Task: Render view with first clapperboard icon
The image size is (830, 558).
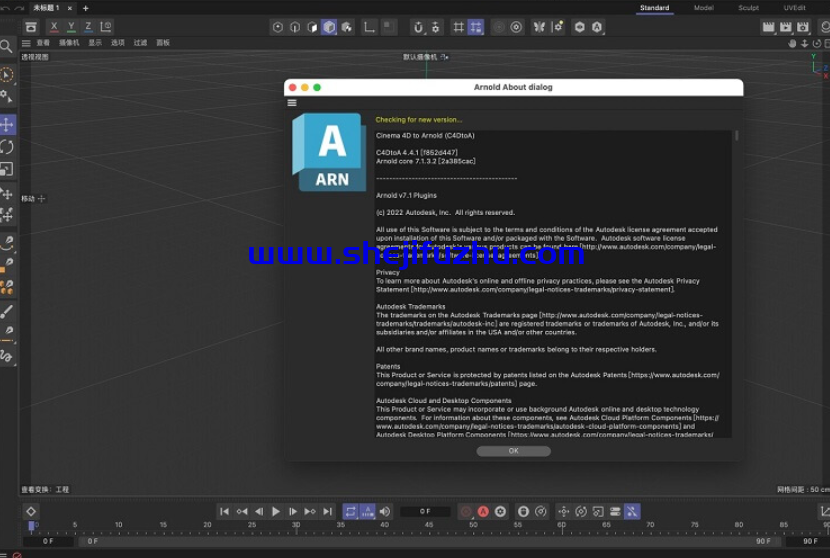Action: 769,27
